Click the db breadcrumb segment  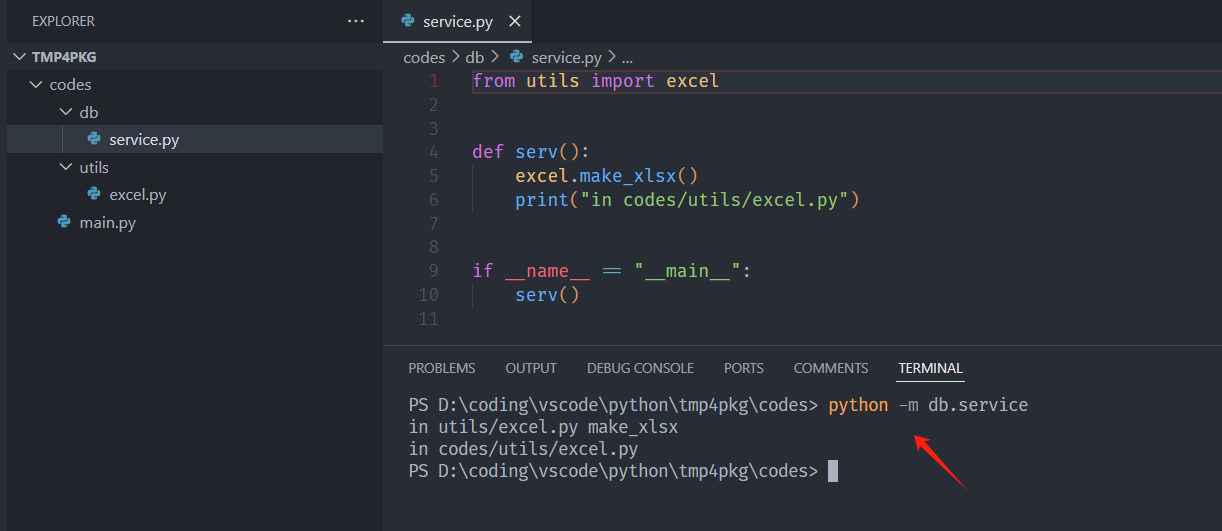(476, 57)
